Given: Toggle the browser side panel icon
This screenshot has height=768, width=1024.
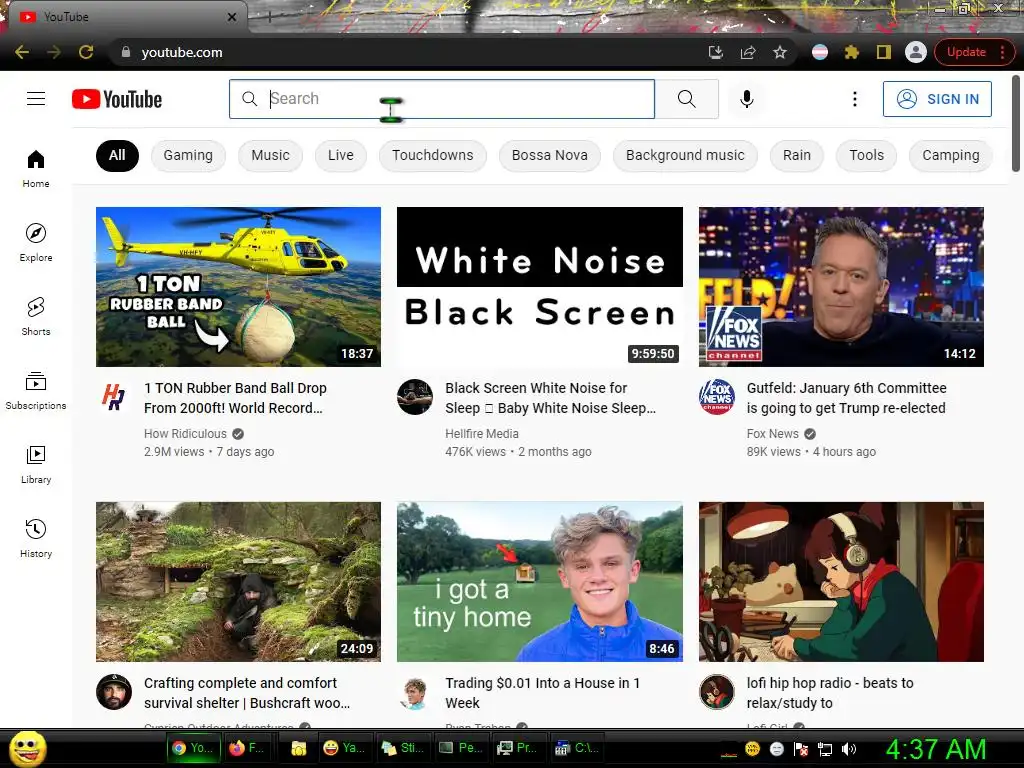Looking at the screenshot, I should (884, 52).
